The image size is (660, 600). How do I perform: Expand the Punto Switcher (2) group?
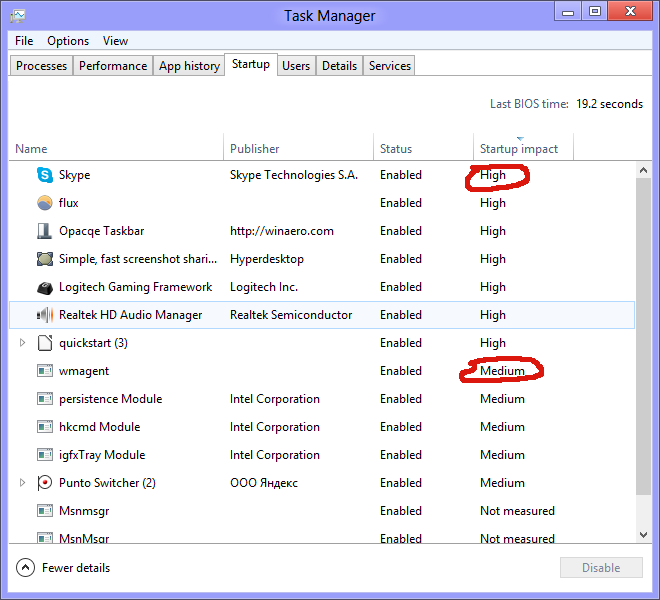click(23, 483)
